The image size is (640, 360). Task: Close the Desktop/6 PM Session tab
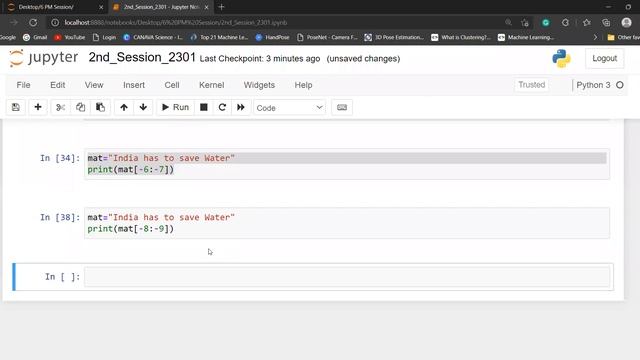[101, 7]
